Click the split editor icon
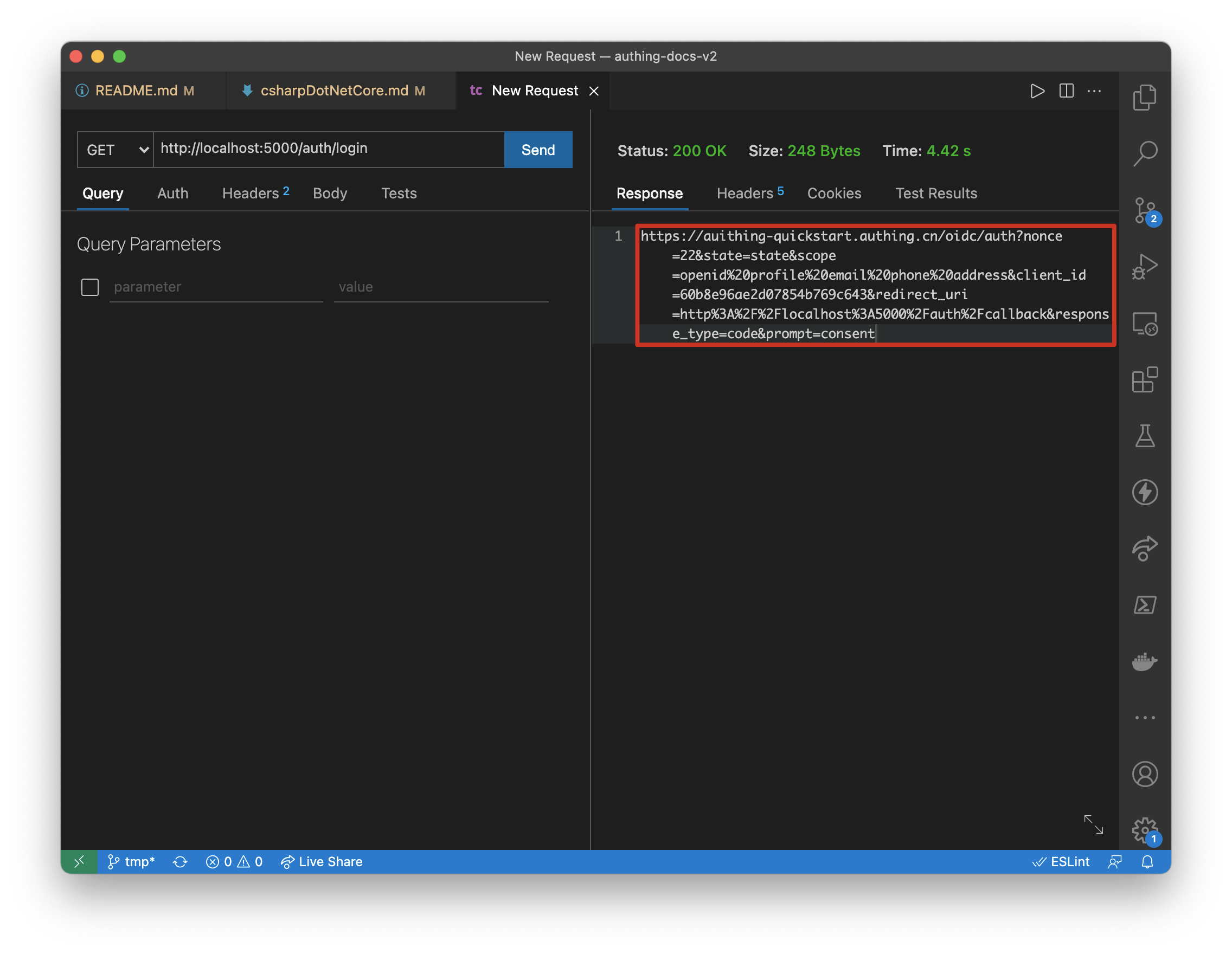Viewport: 1232px width, 954px height. [x=1066, y=91]
